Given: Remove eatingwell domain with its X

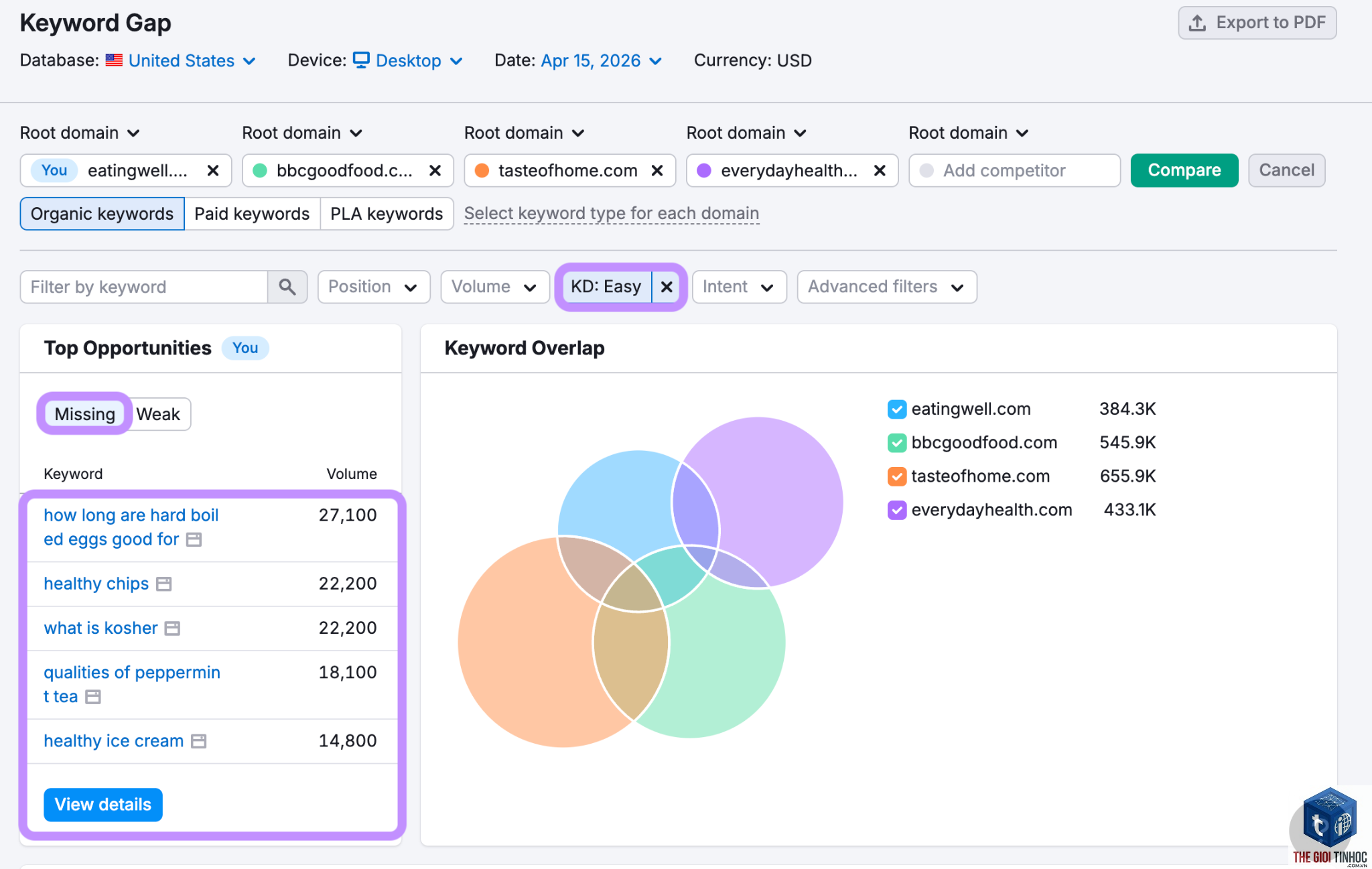Looking at the screenshot, I should click(213, 171).
